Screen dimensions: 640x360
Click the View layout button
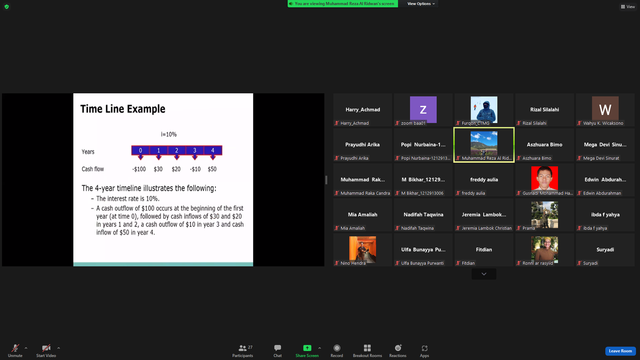click(628, 7)
